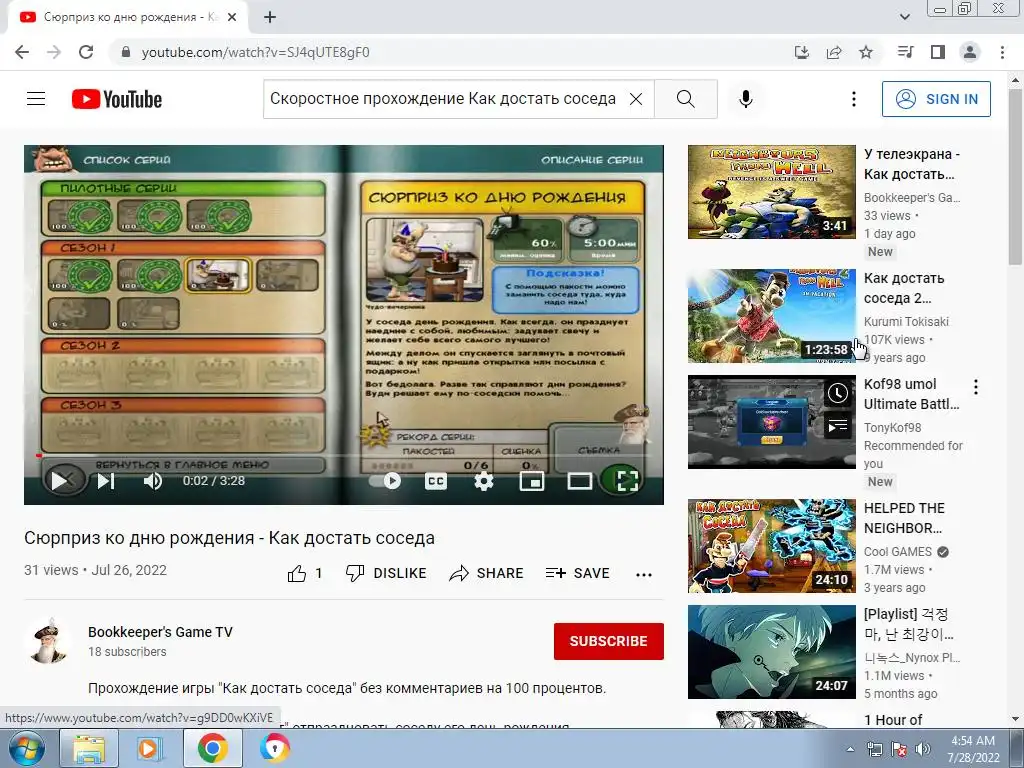
Task: Open 'Как достать соседа 2' title
Action: (904, 288)
